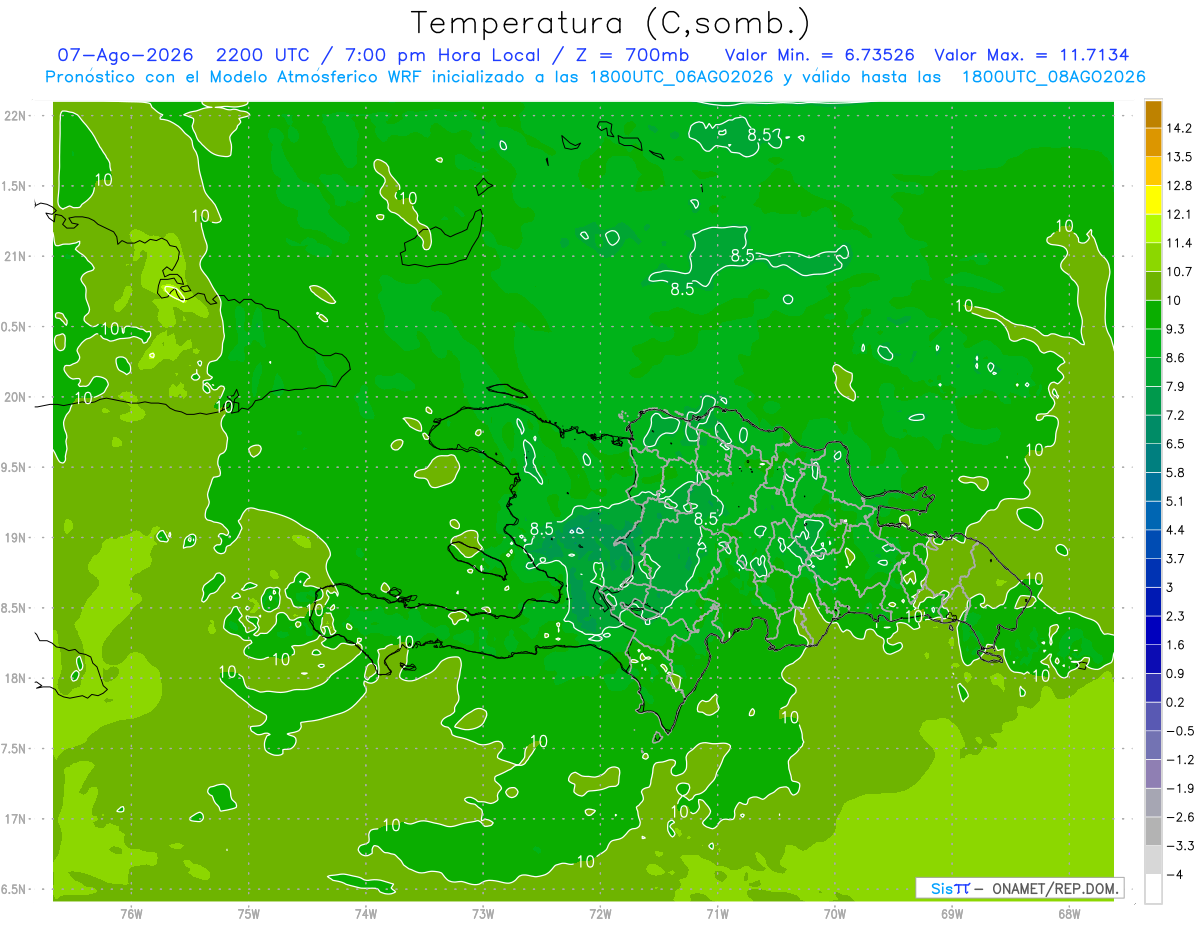The height and width of the screenshot is (927, 1200).
Task: Click the '69W' longitude label
Action: tap(951, 914)
